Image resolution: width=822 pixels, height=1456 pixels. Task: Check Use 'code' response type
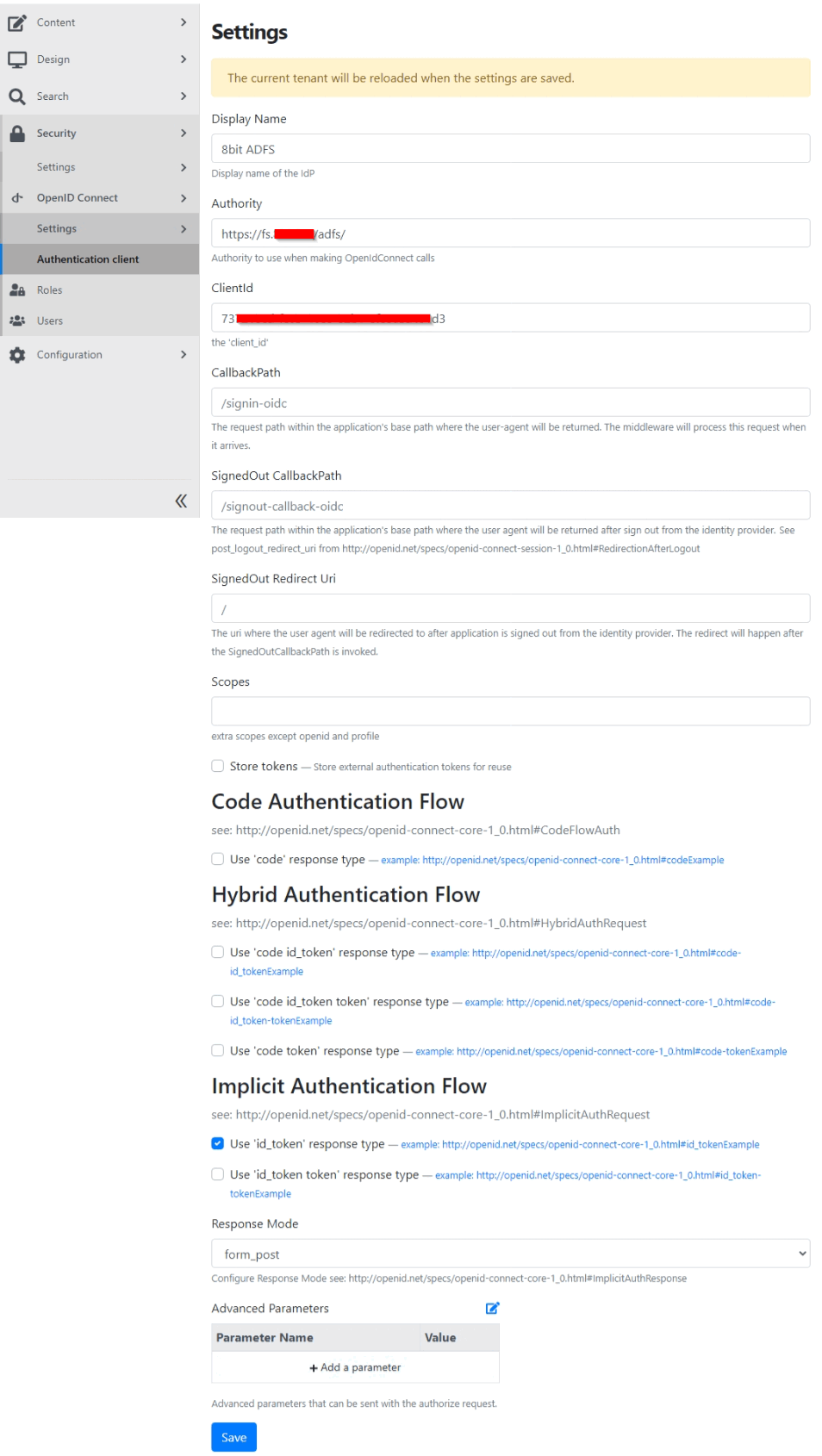click(216, 859)
